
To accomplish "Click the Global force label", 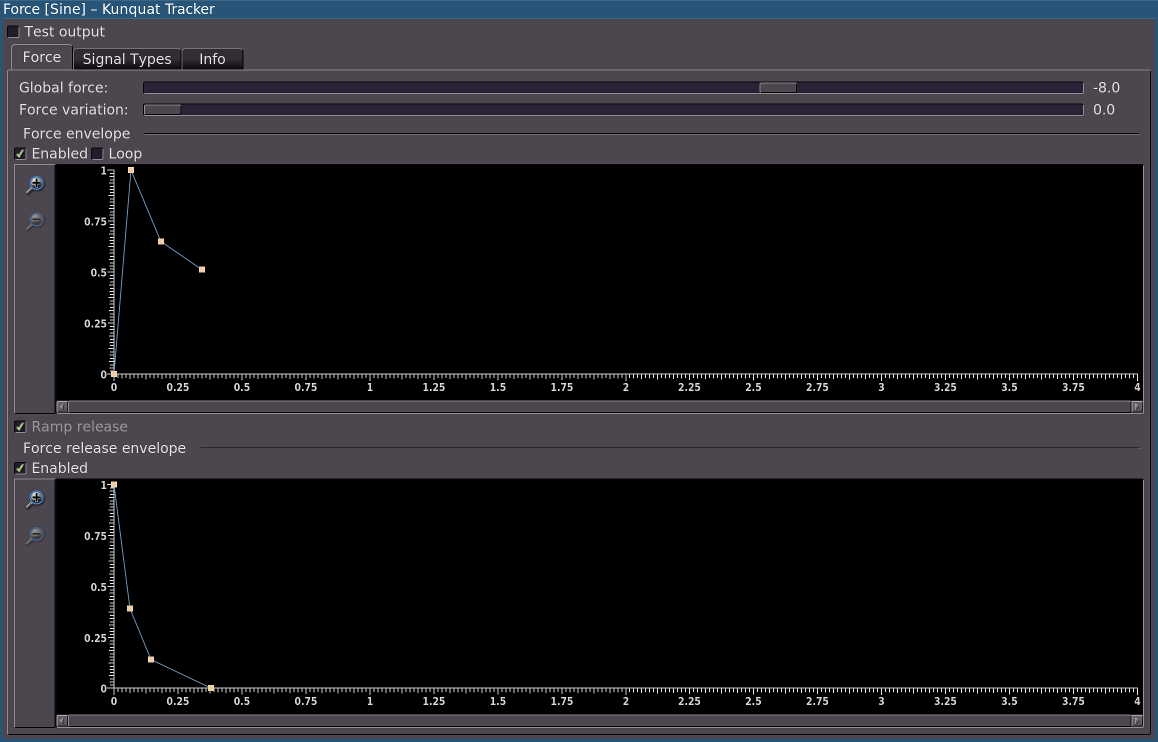I will (64, 88).
